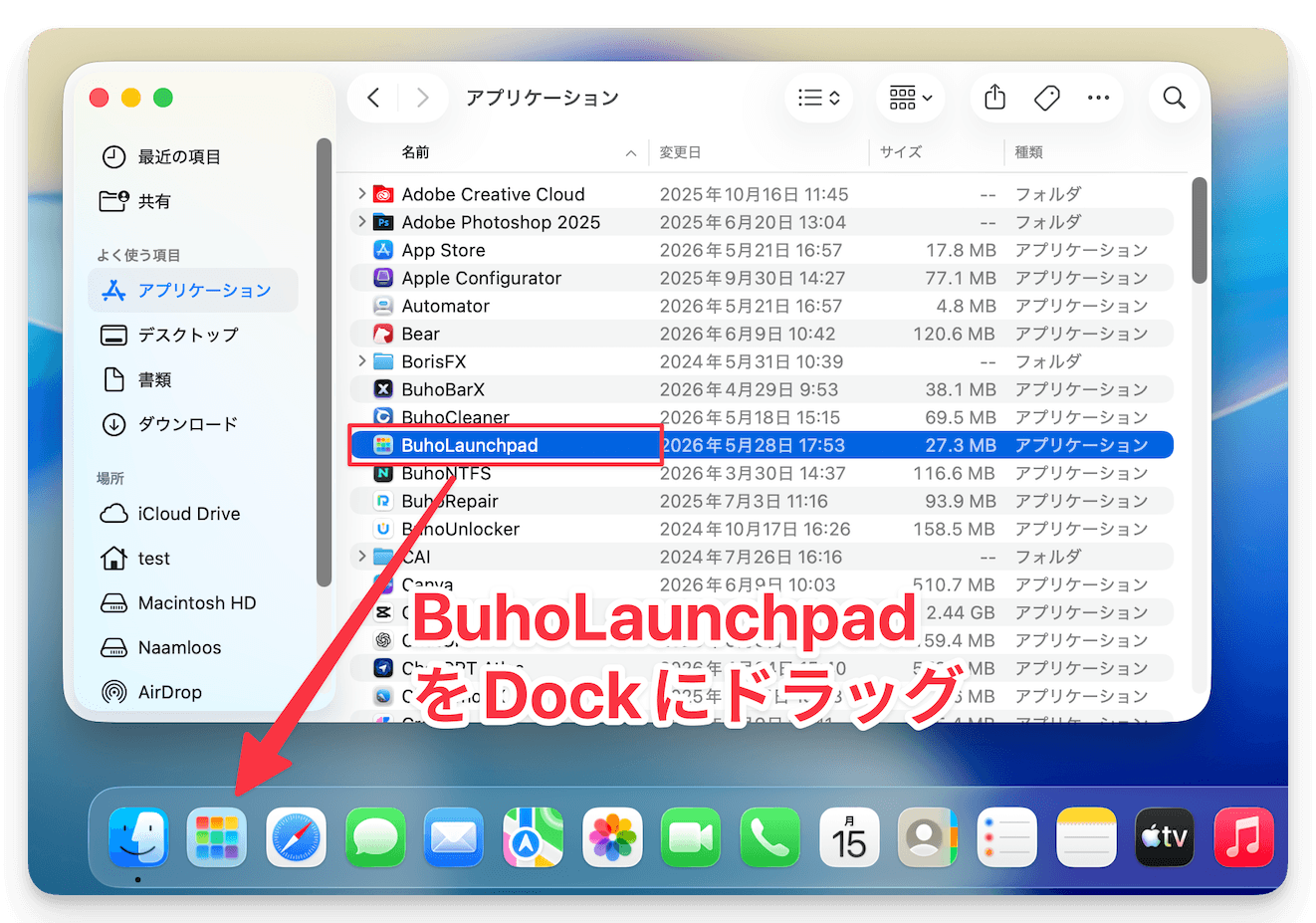1316x923 pixels.
Task: Select the Automator row
Action: coord(762,306)
